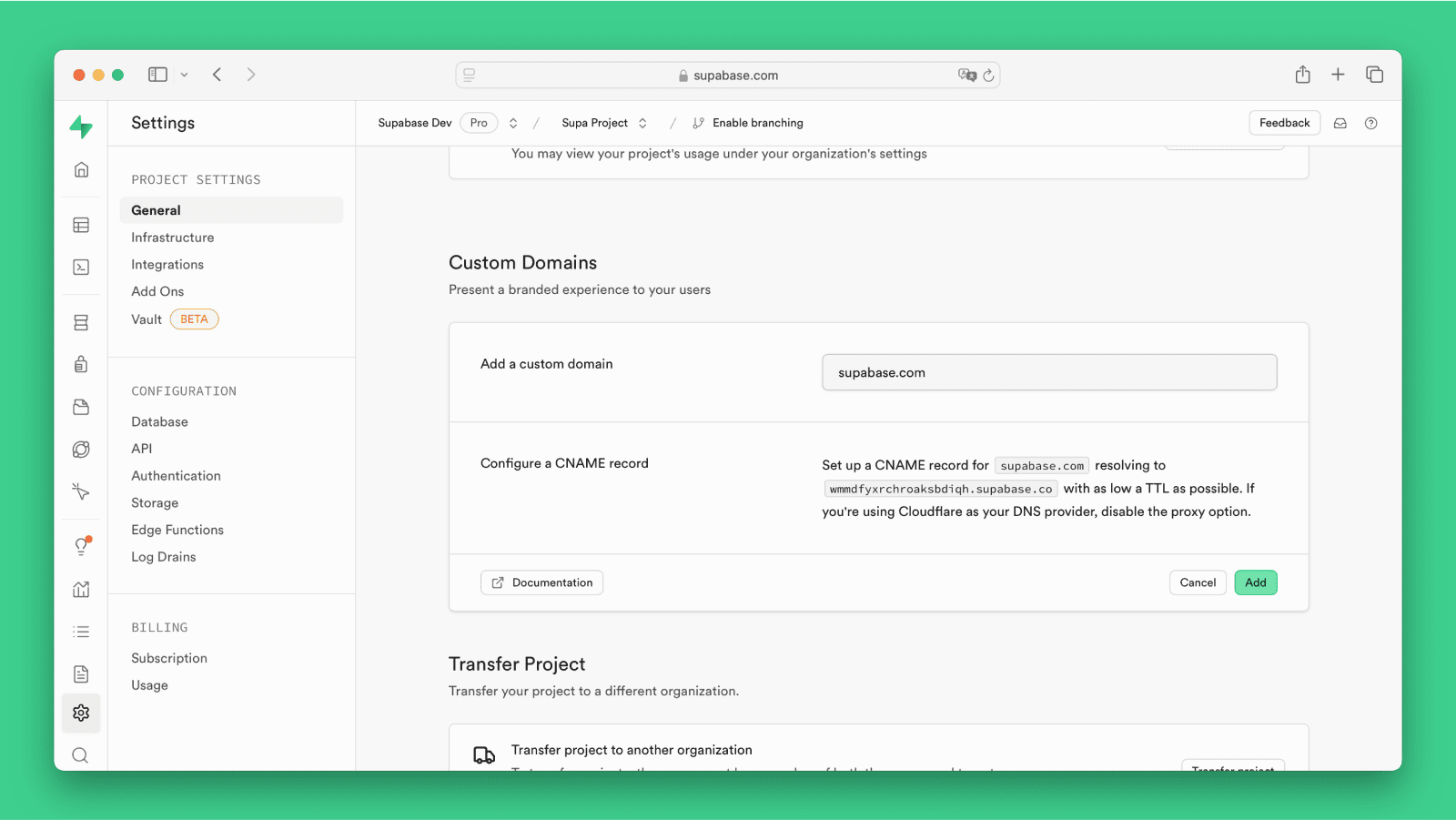Click the Supa Project breadcrumb
This screenshot has height=820, width=1456.
point(594,123)
